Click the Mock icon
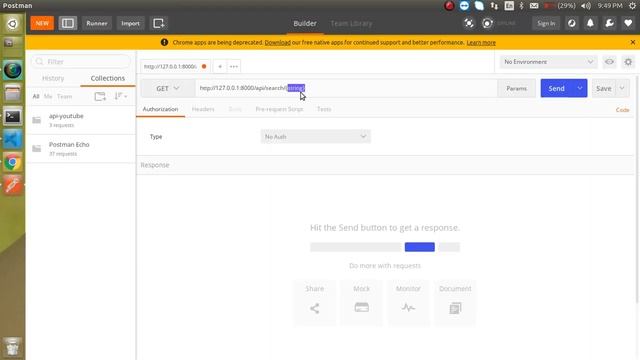 tap(361, 307)
